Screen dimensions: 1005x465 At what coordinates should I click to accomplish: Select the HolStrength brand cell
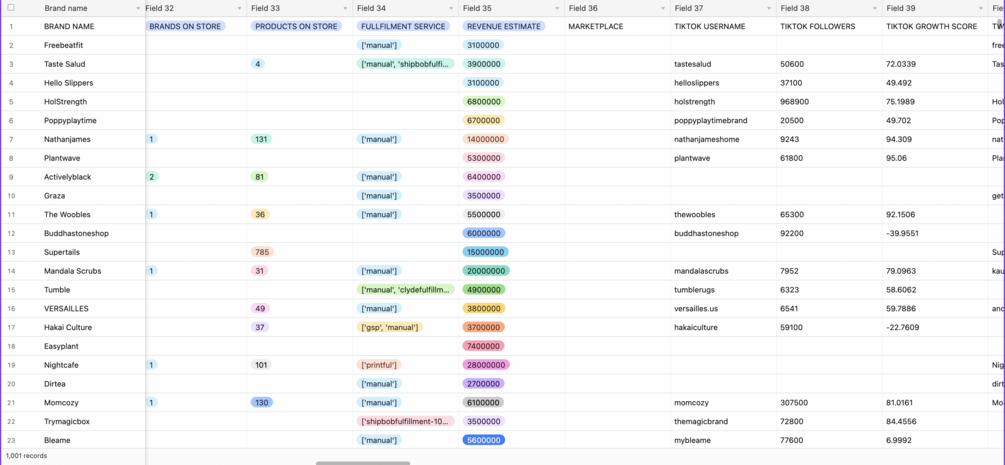click(x=93, y=101)
